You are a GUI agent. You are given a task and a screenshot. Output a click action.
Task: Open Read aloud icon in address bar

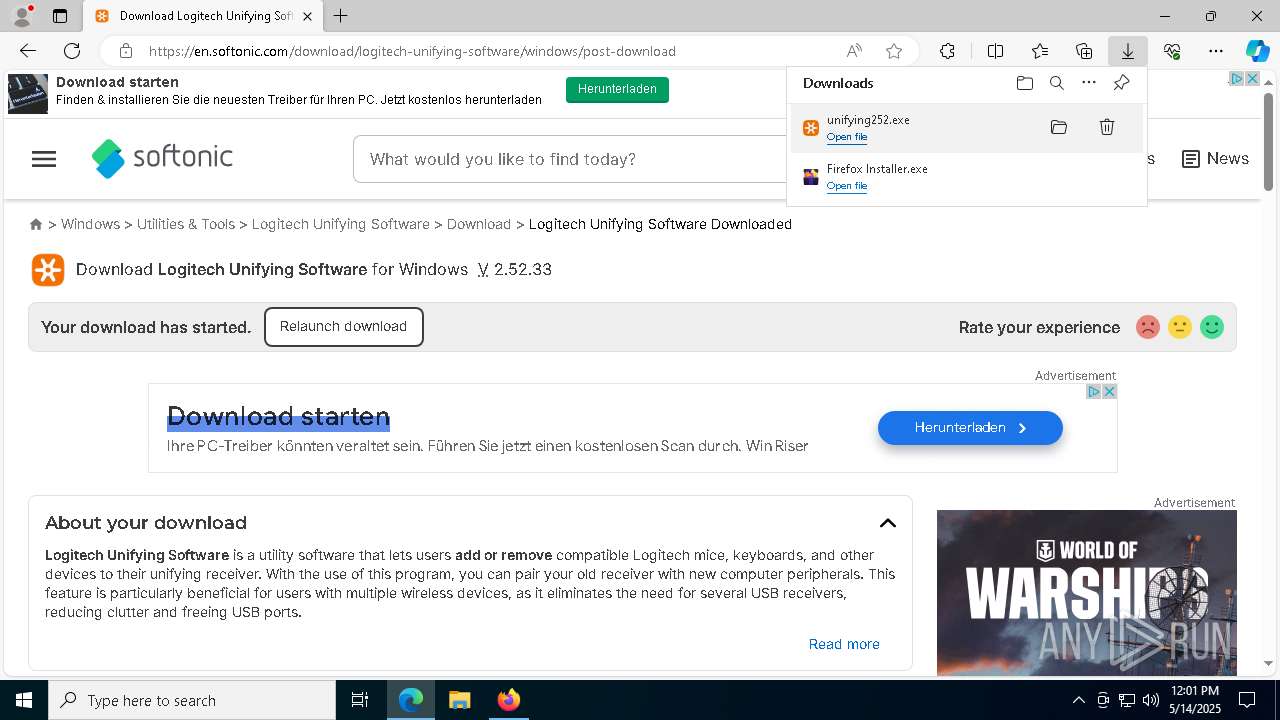coord(854,51)
